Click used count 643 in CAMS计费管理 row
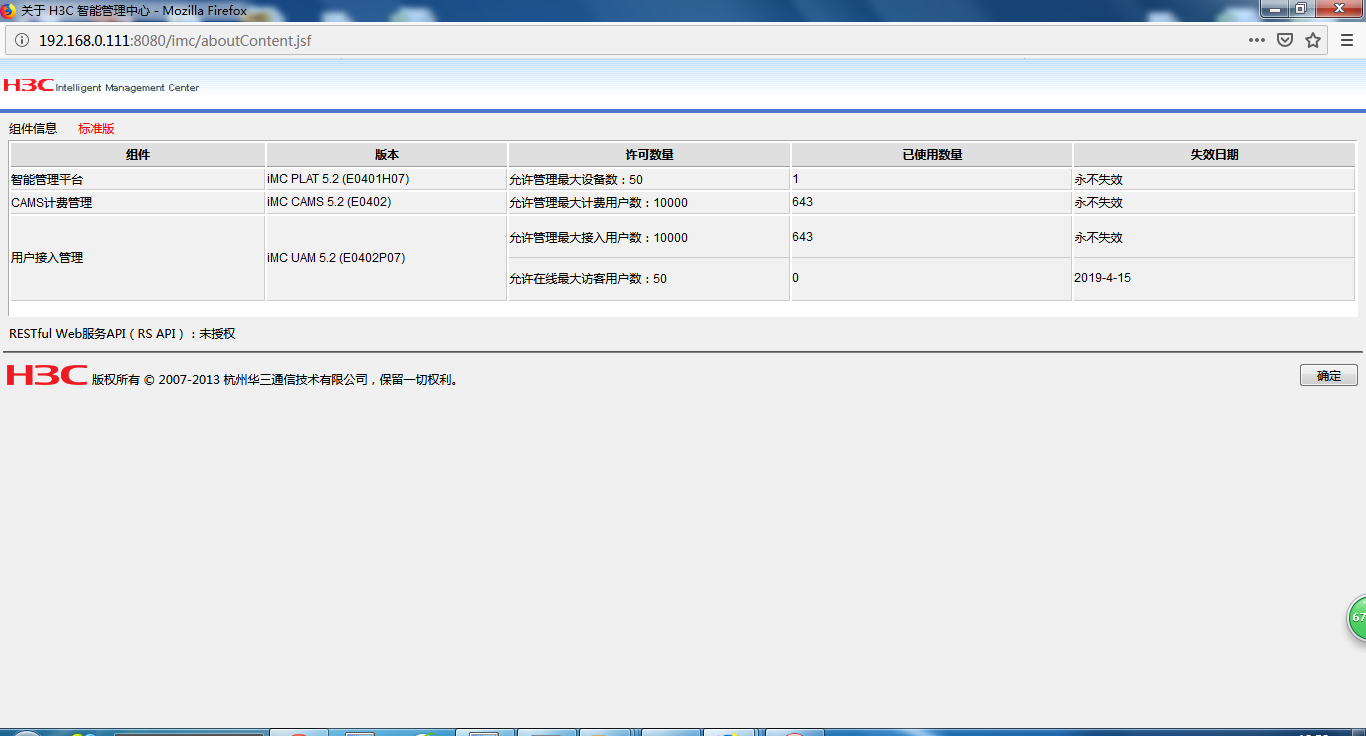The width and height of the screenshot is (1366, 736). point(802,203)
